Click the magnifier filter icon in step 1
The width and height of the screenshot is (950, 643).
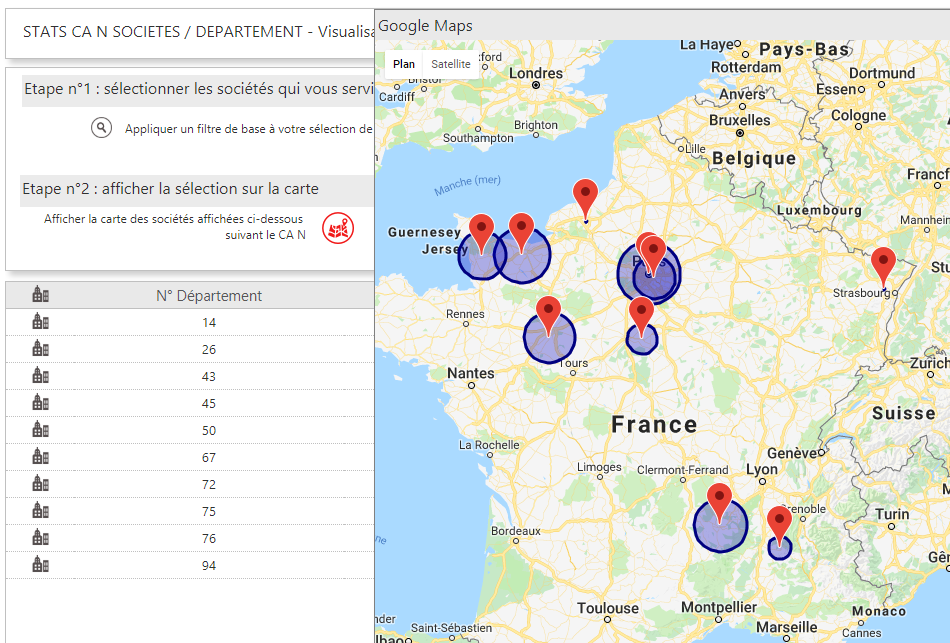pyautogui.click(x=102, y=128)
